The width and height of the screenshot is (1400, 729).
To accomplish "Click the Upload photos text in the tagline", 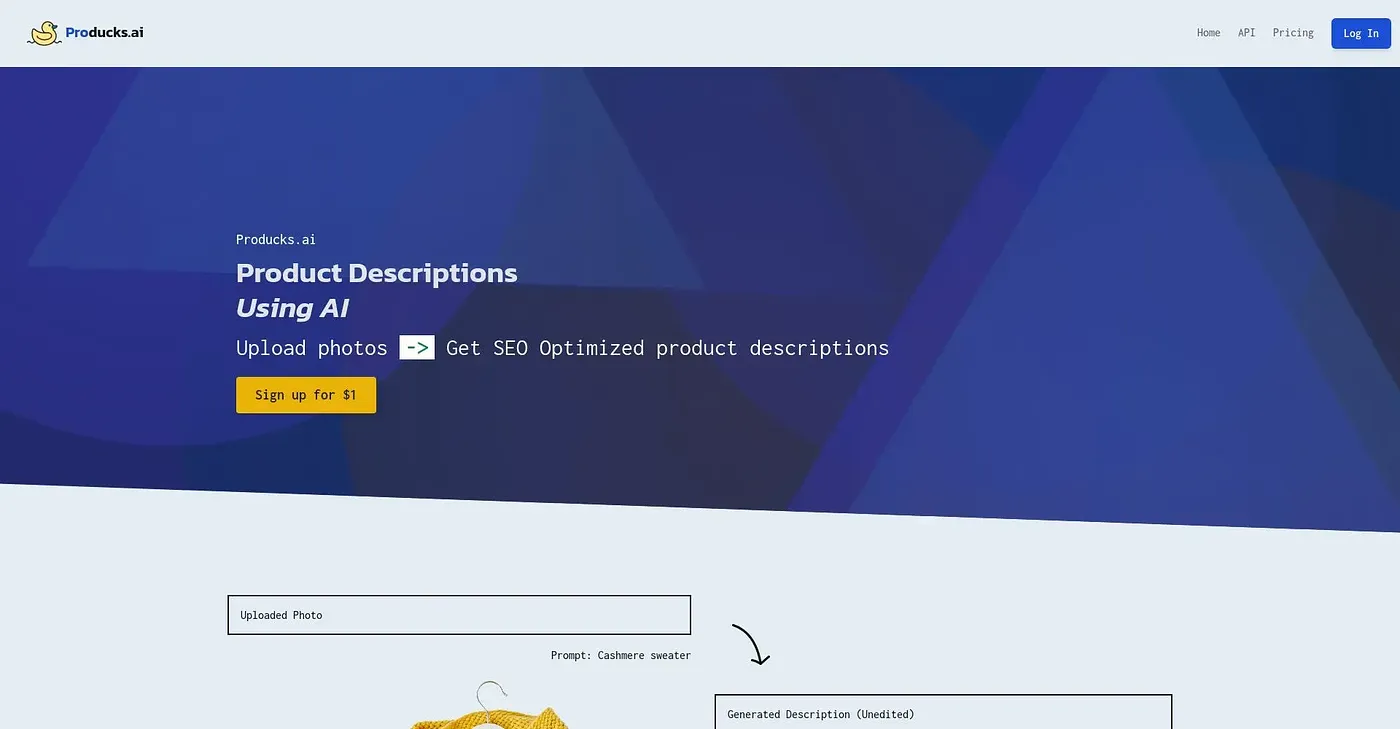I will (x=312, y=348).
